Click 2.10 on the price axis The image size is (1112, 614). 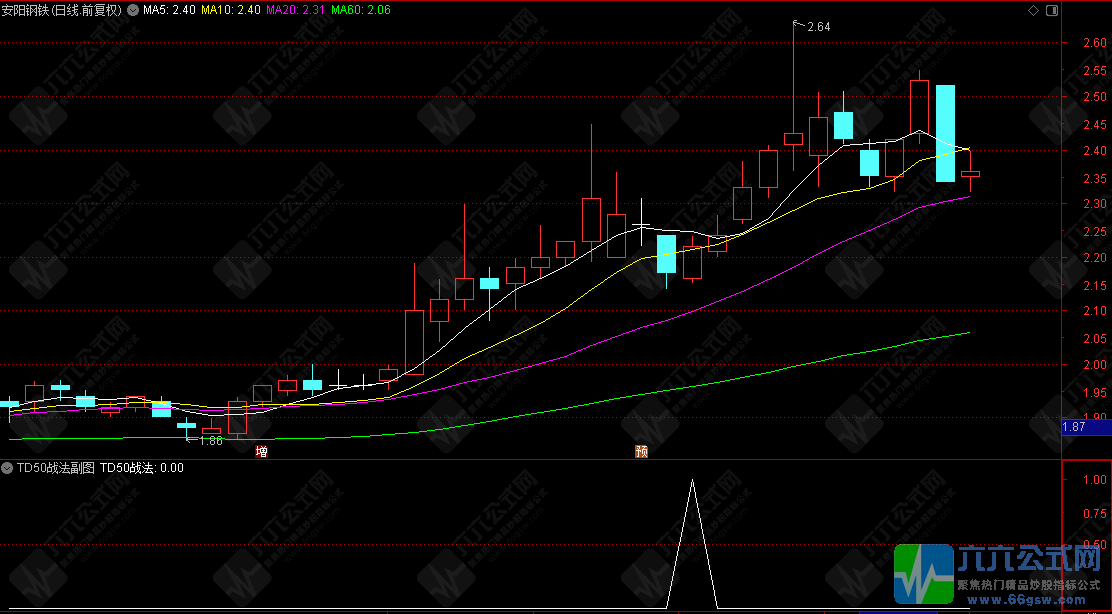(x=1095, y=311)
